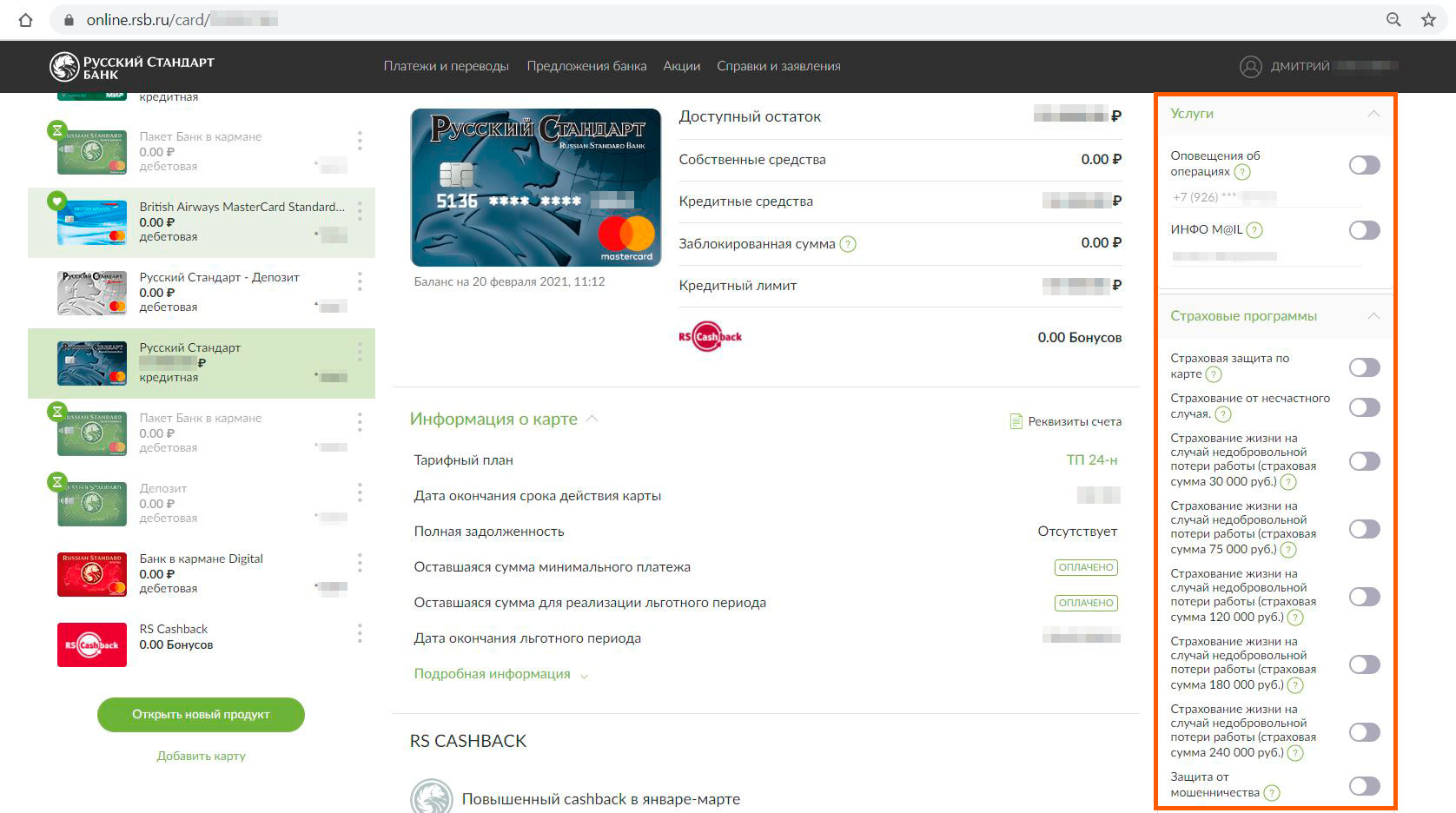Open the three-dot menu for British Airways MasterCard
1456x813 pixels.
point(360,210)
